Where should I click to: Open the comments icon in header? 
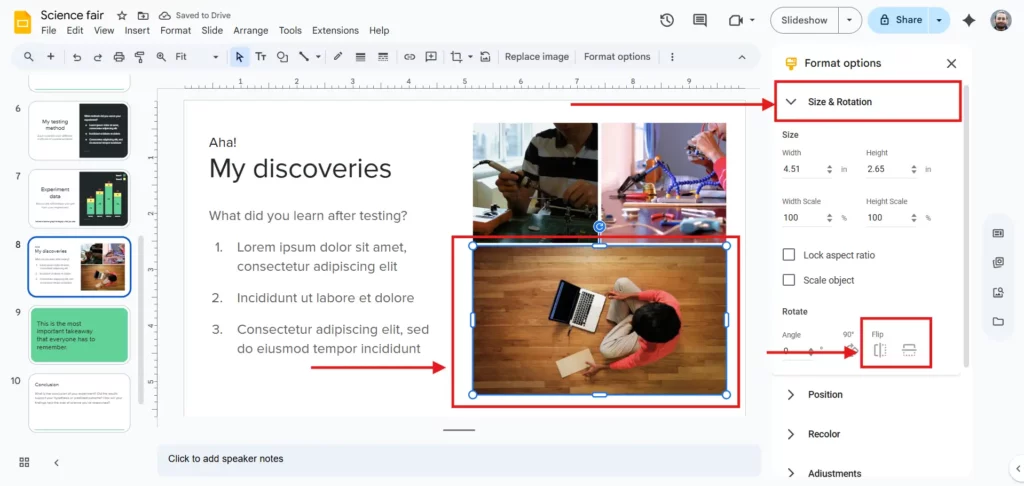click(x=700, y=20)
